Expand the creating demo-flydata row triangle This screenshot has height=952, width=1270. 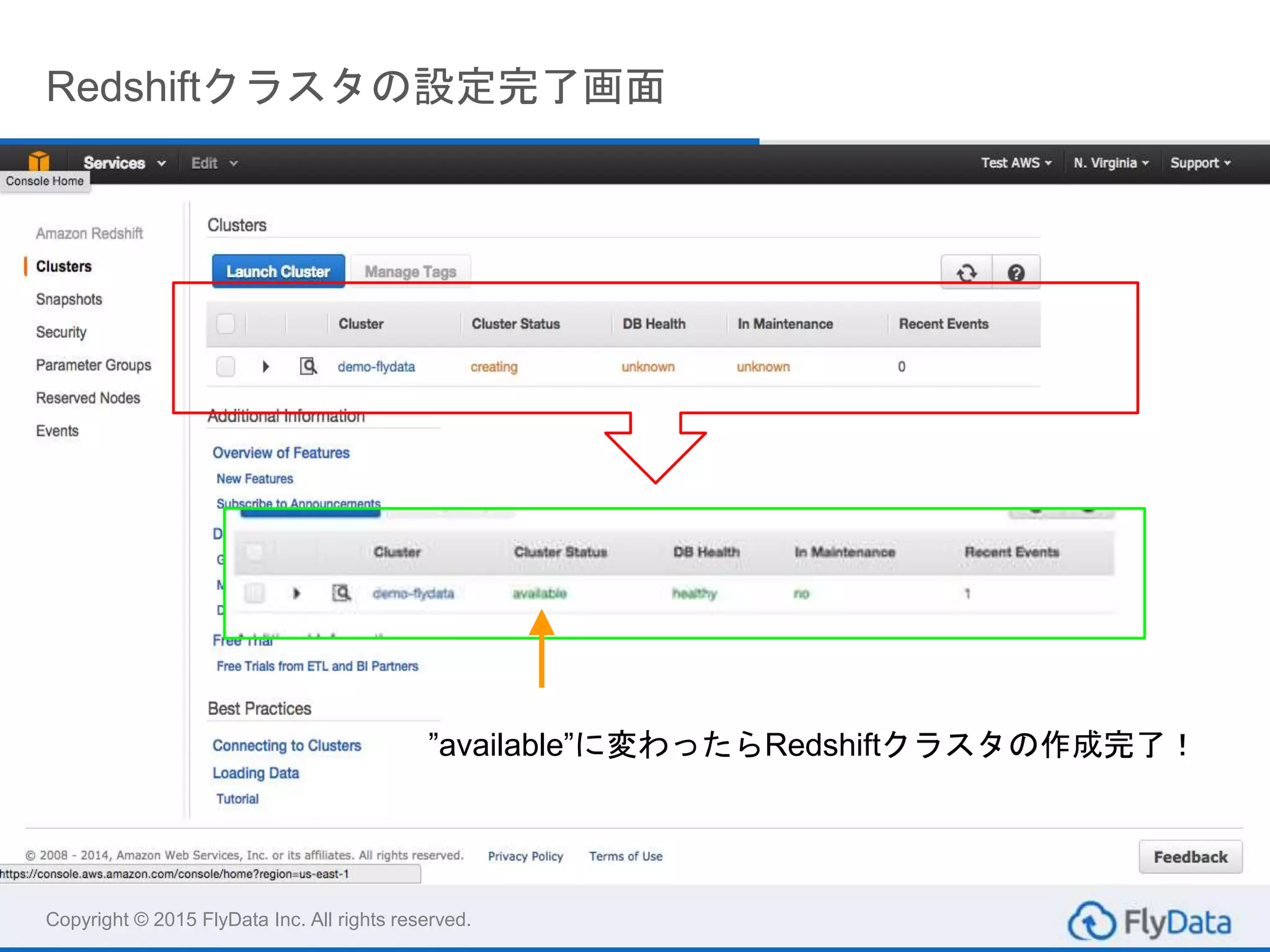click(x=265, y=366)
